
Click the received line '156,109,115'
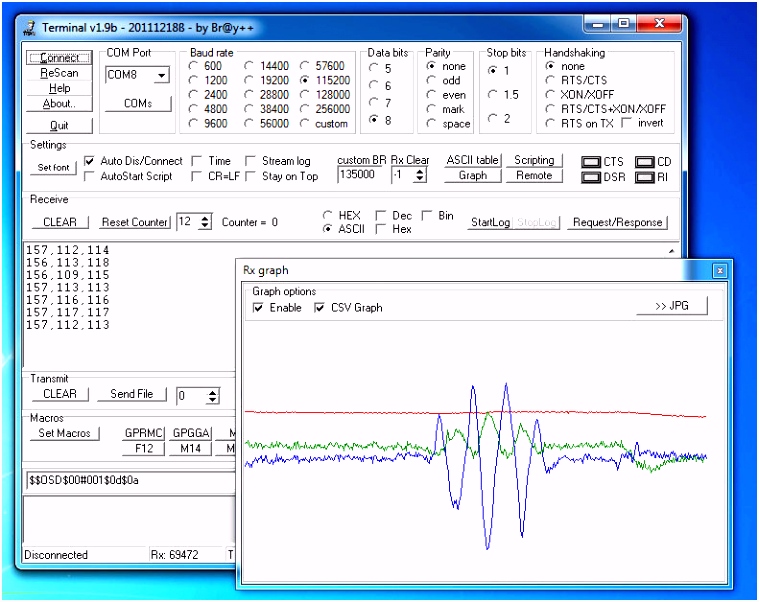point(68,275)
